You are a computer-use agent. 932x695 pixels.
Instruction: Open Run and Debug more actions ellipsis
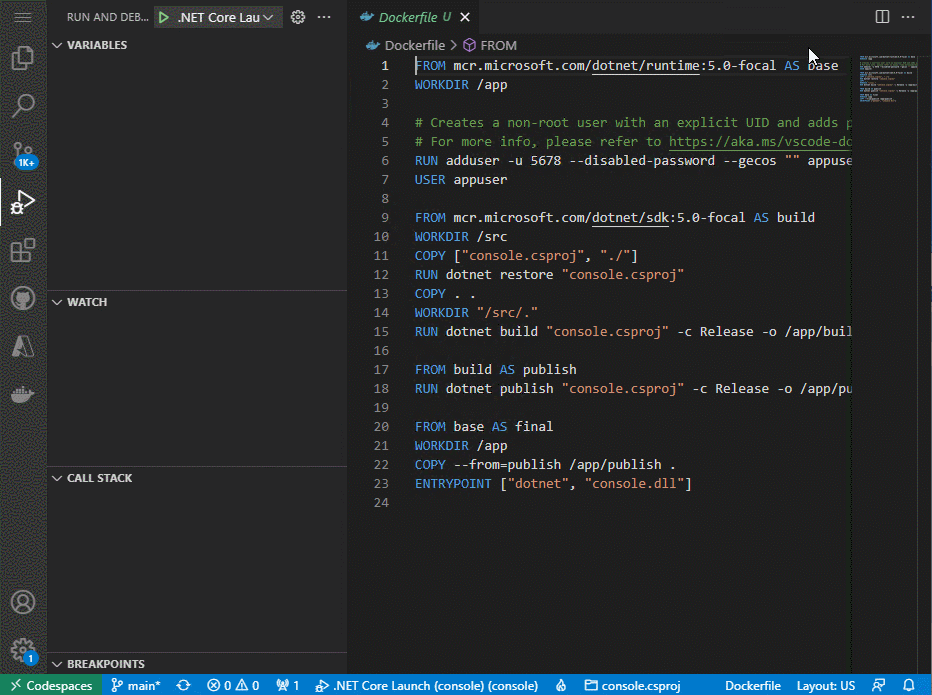[x=324, y=17]
